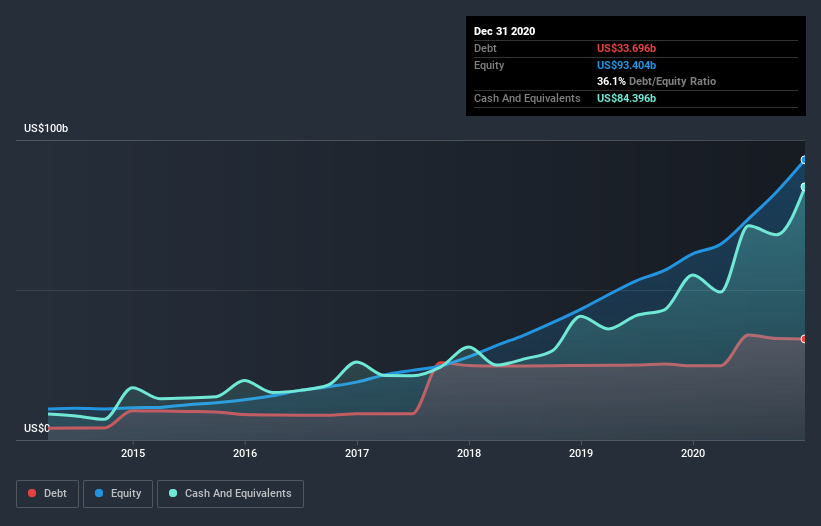
Task: Click the US$84.396b cash value
Action: (626, 98)
